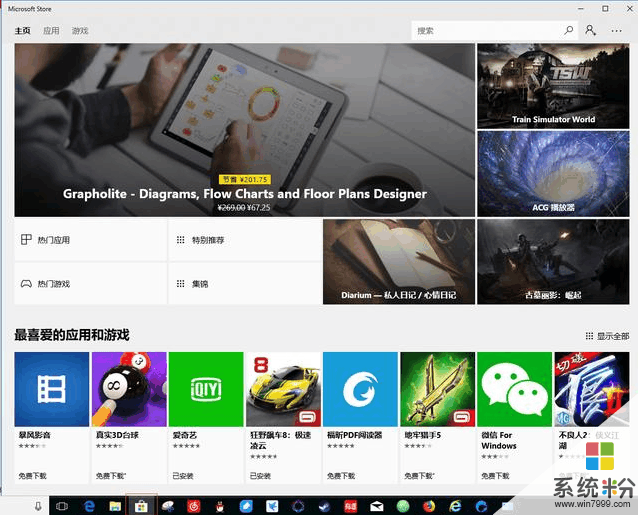Launch Internet Explorer from taskbar
638x515 pixels.
click(455, 506)
